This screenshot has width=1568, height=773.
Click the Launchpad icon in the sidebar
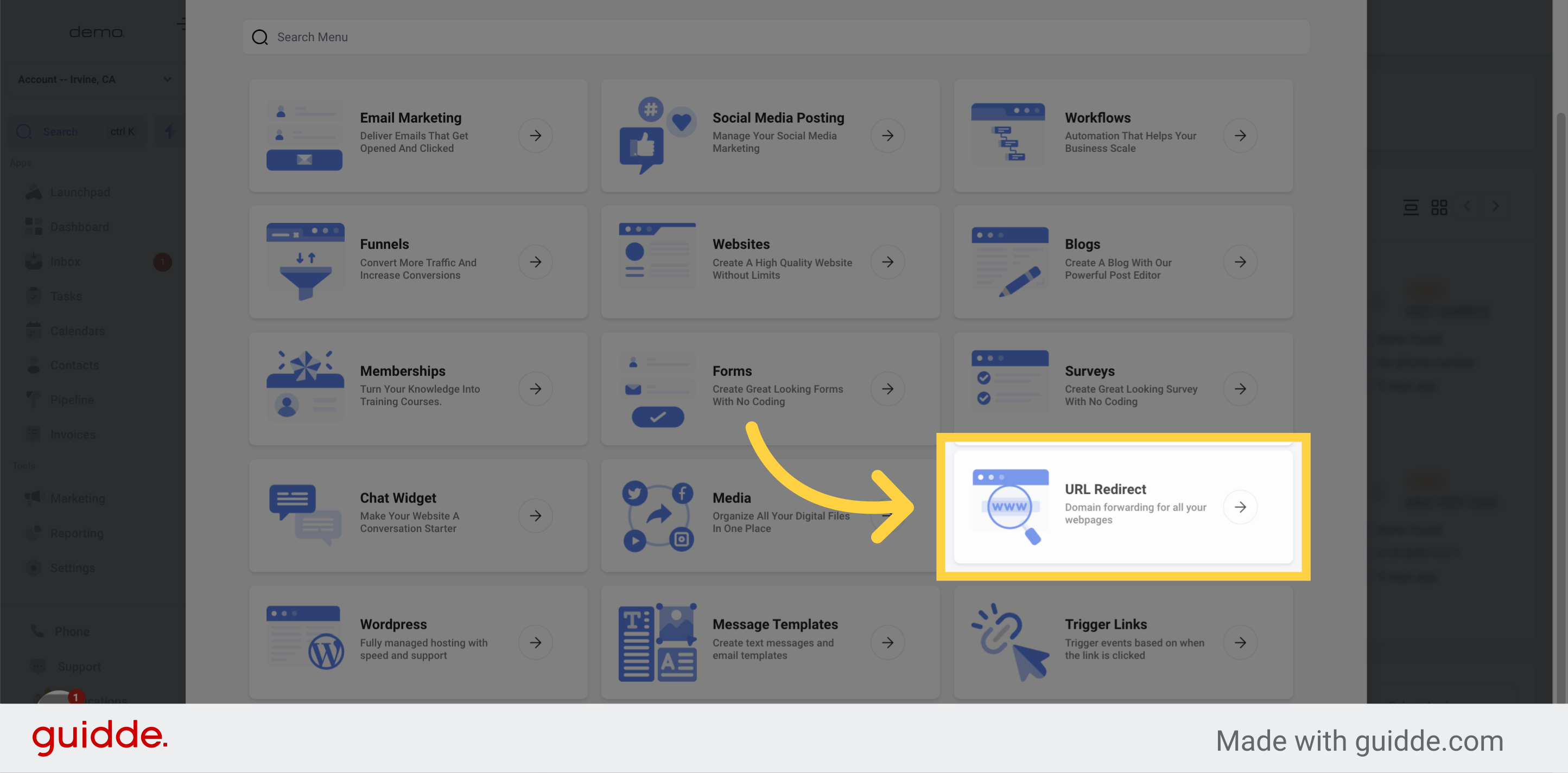35,191
